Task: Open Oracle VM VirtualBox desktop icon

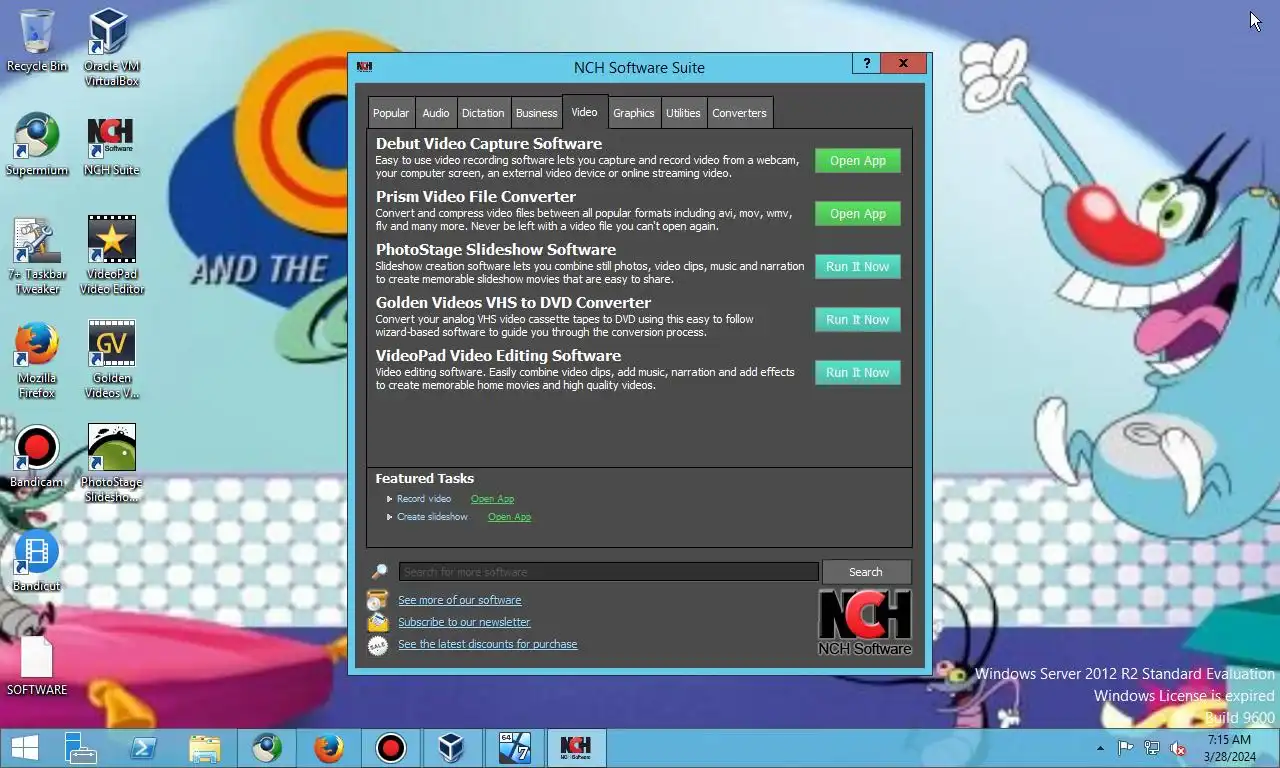Action: pyautogui.click(x=111, y=47)
